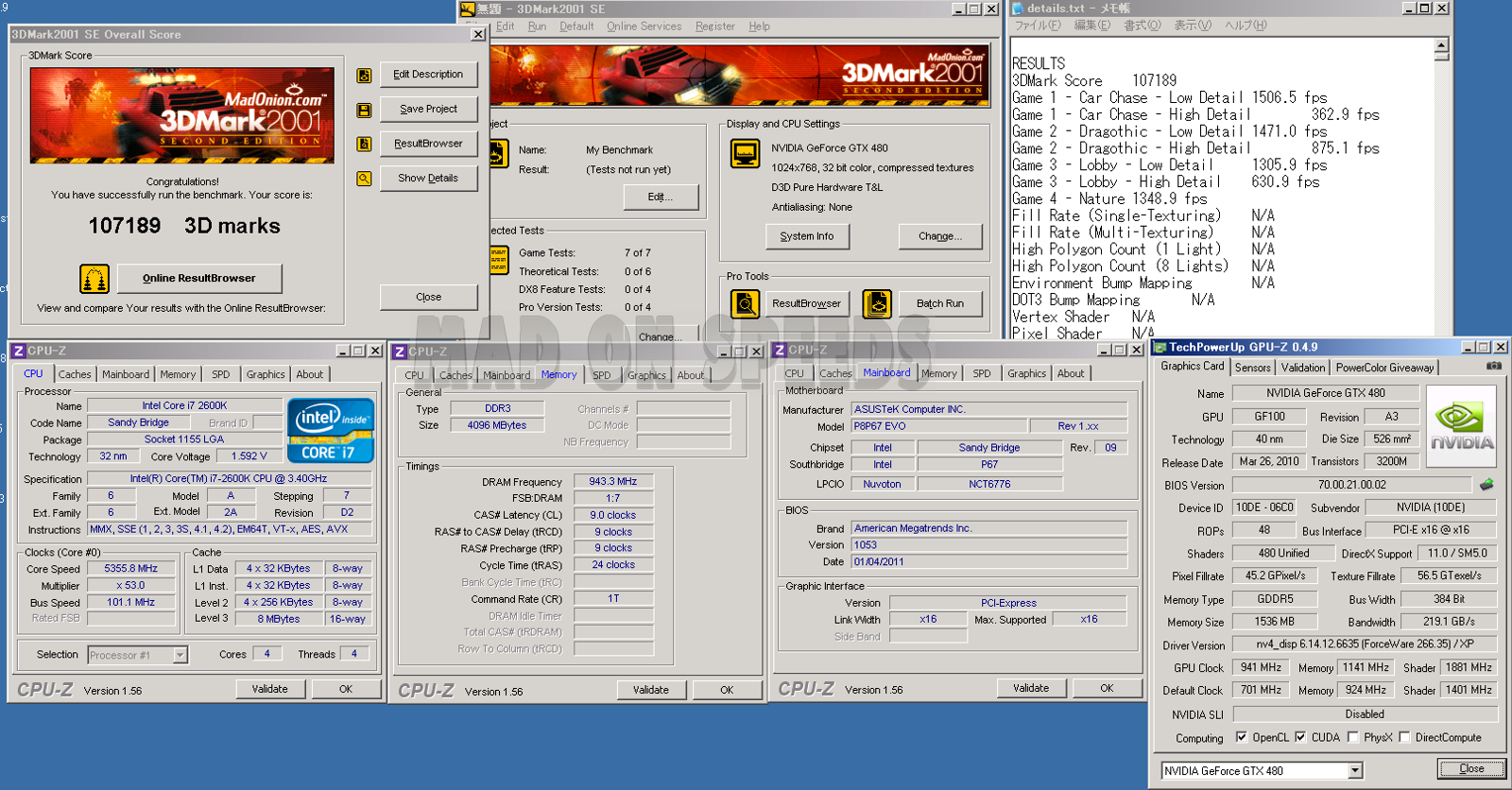
Task: Uncheck the OpenCL checkbox
Action: point(1242,737)
